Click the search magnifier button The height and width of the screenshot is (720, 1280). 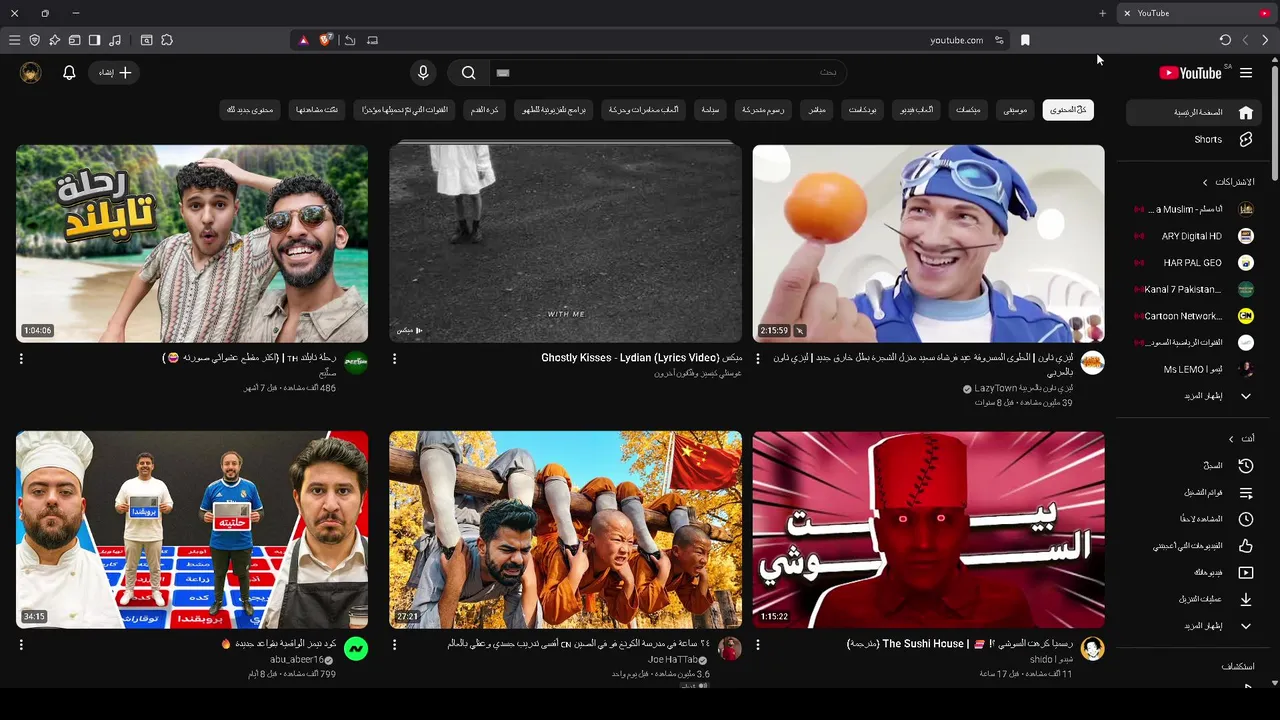pyautogui.click(x=468, y=73)
